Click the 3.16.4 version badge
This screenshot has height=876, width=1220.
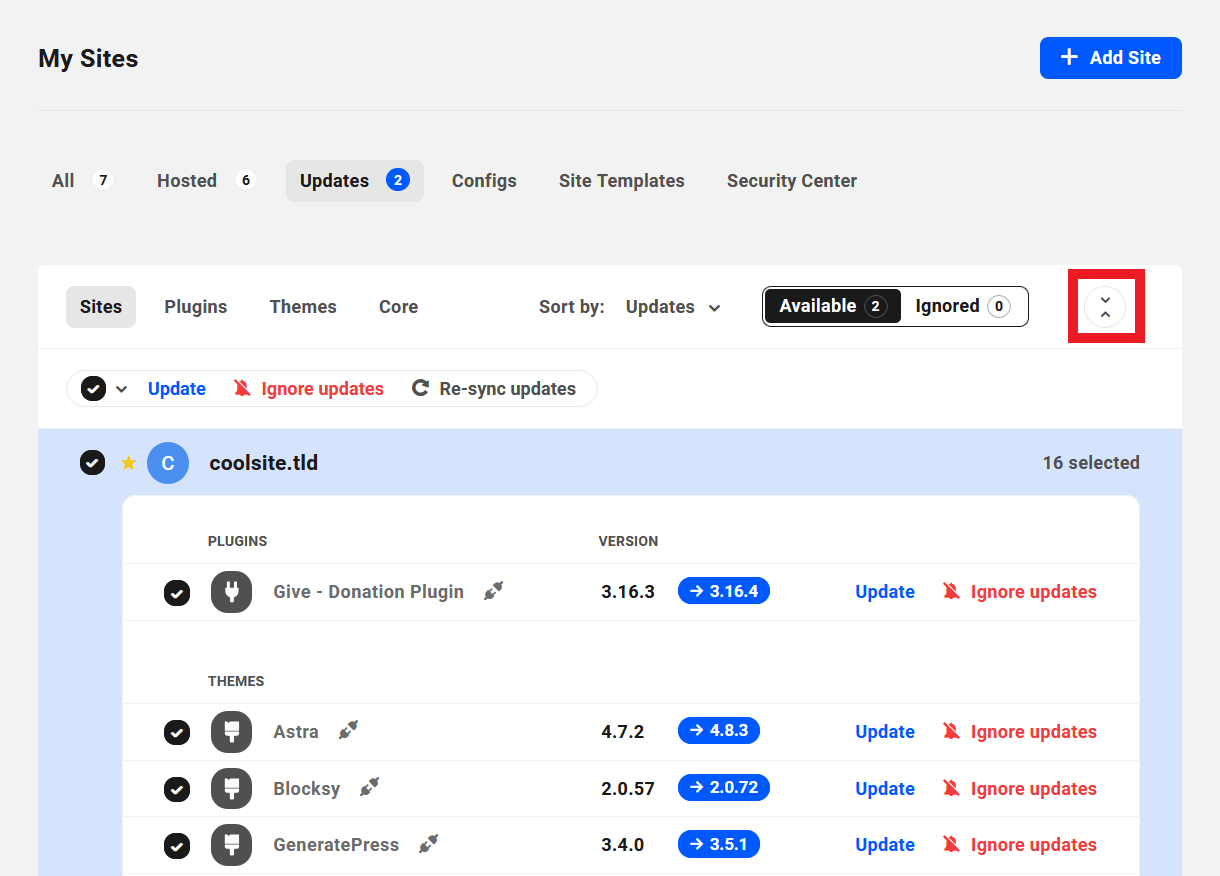(x=724, y=591)
